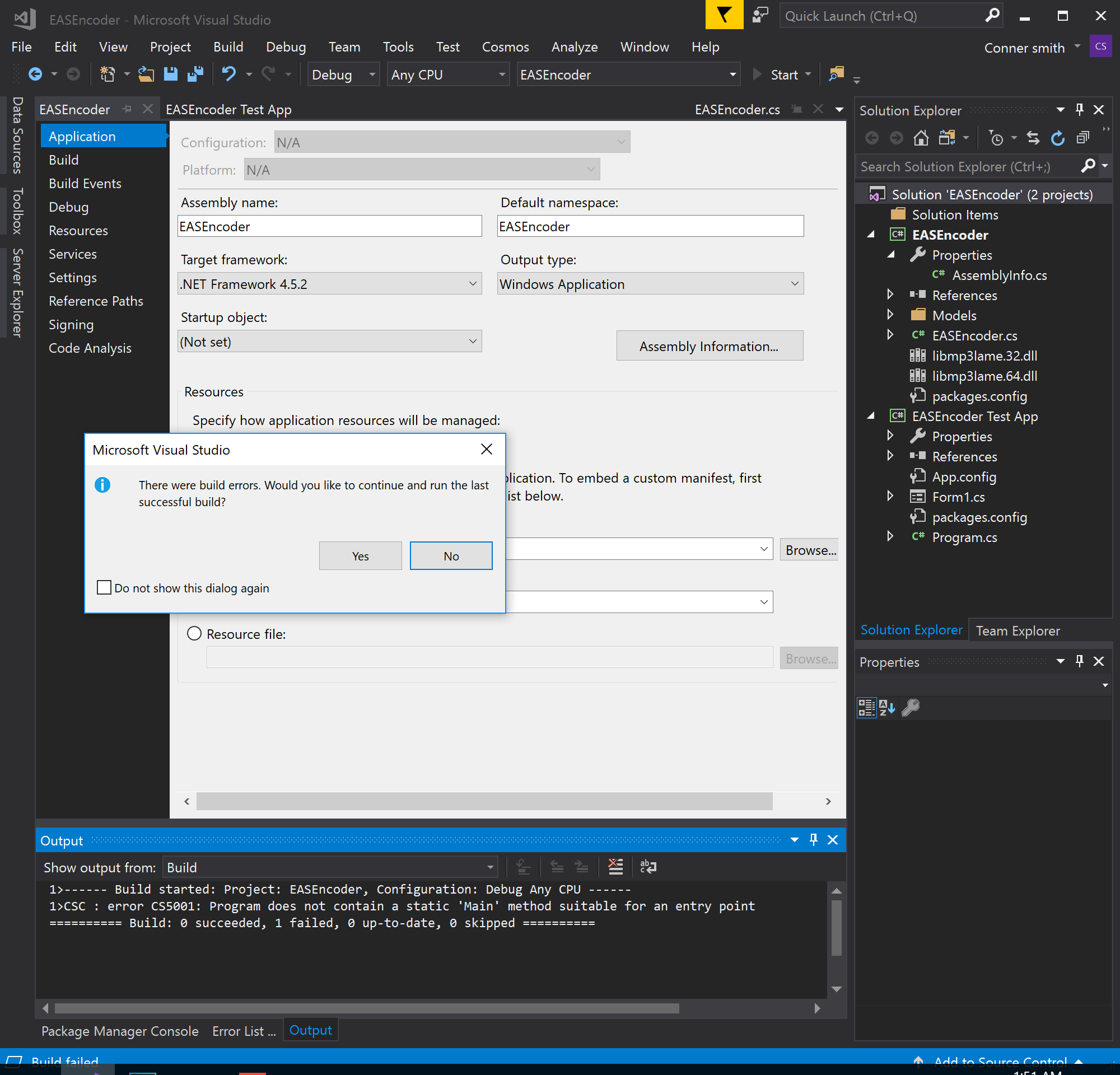Click the Property Pages wrench icon
This screenshot has width=1120, height=1075.
click(911, 707)
